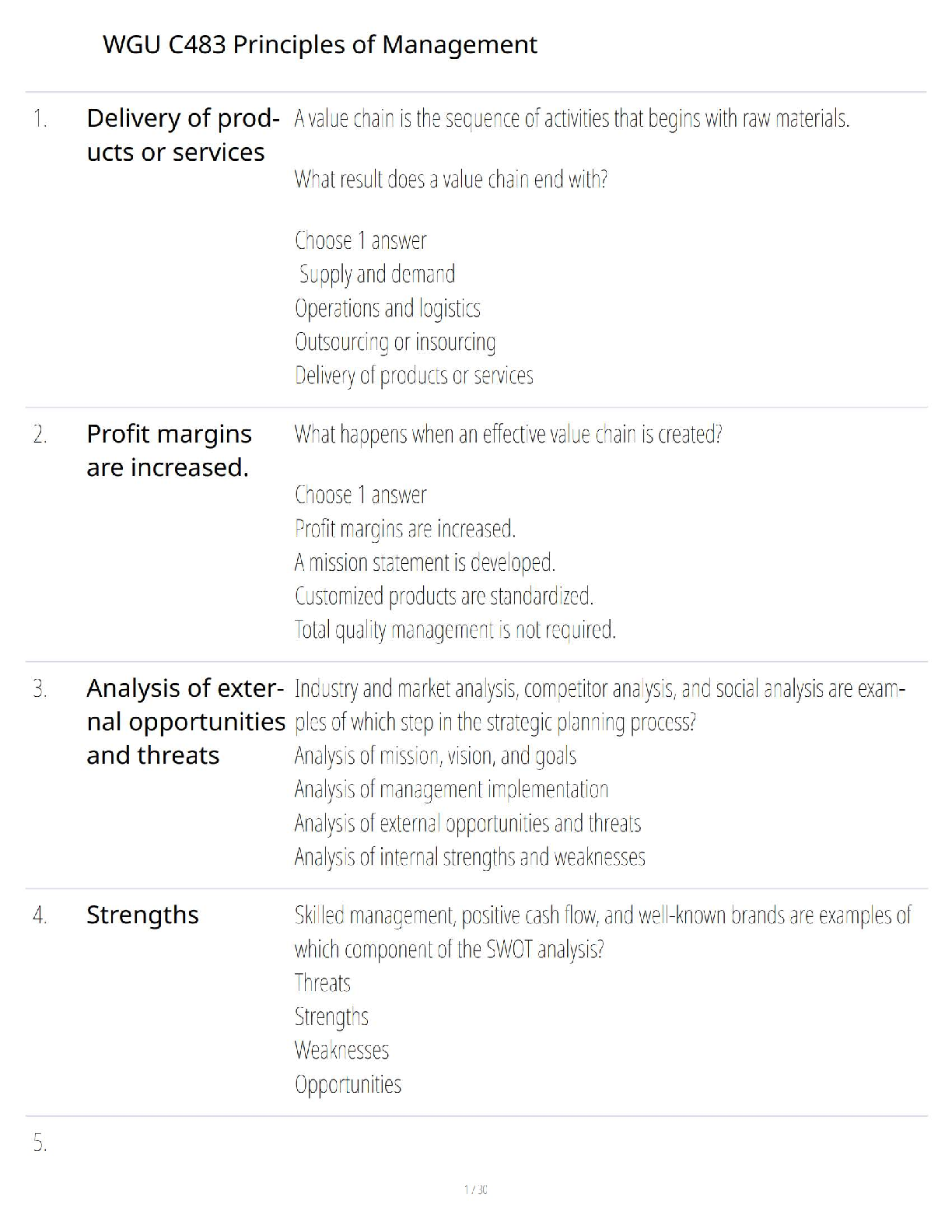Click the document title WGU C483 Principles of Management
This screenshot has width=952, height=1232.
320,45
